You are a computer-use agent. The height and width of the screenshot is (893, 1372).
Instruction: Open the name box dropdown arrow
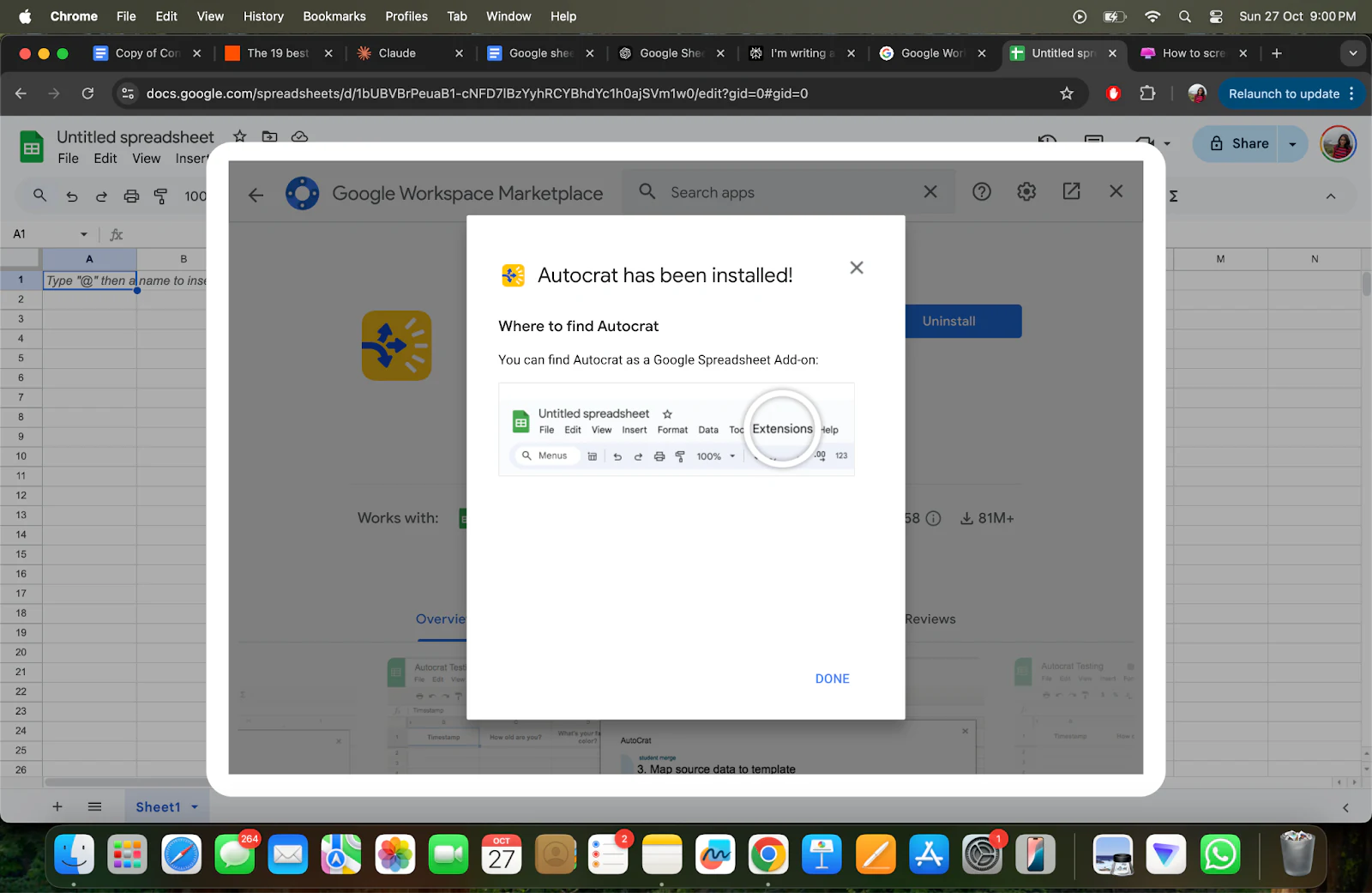(x=84, y=234)
